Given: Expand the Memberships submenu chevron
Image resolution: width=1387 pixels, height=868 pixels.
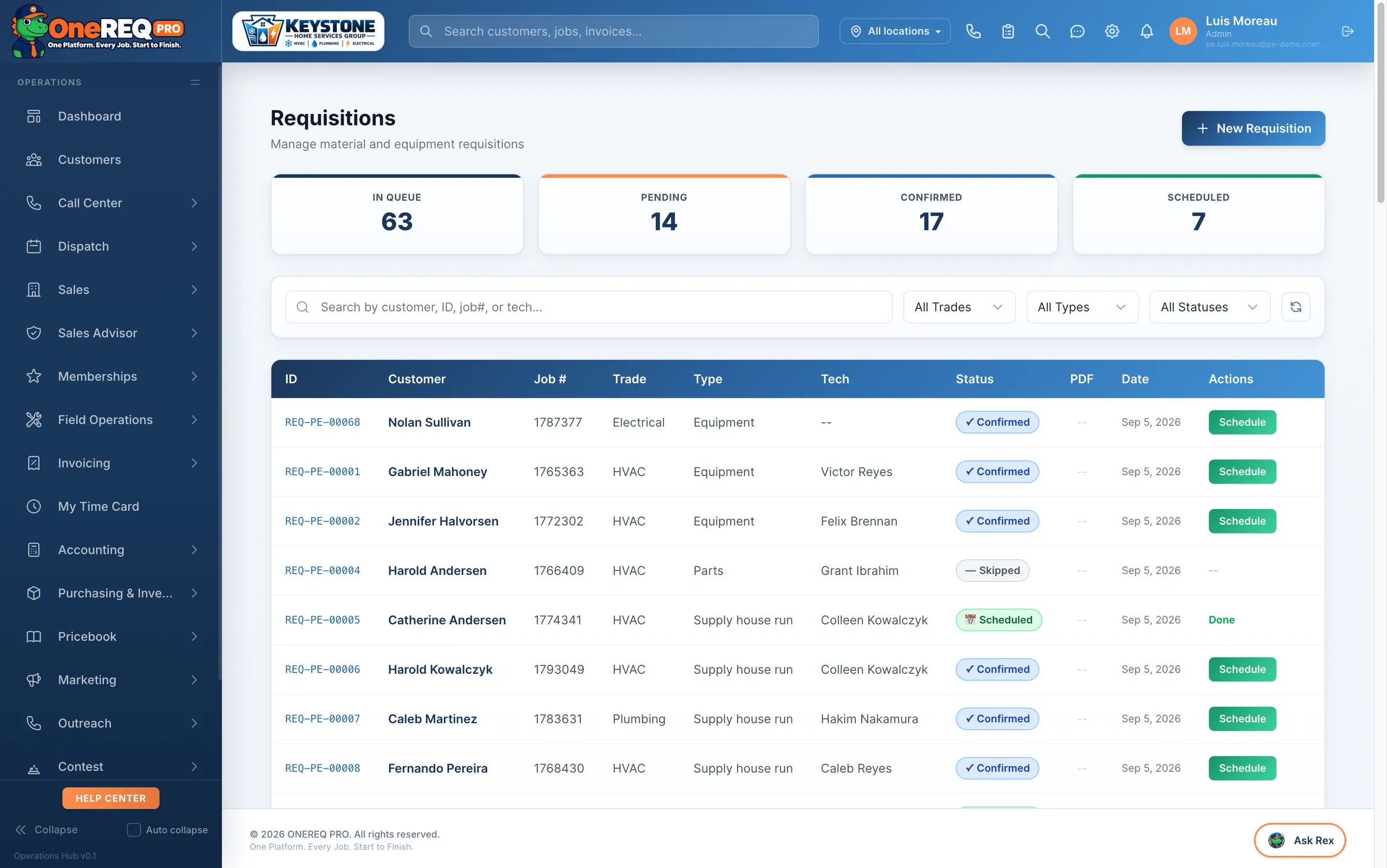Looking at the screenshot, I should [194, 376].
